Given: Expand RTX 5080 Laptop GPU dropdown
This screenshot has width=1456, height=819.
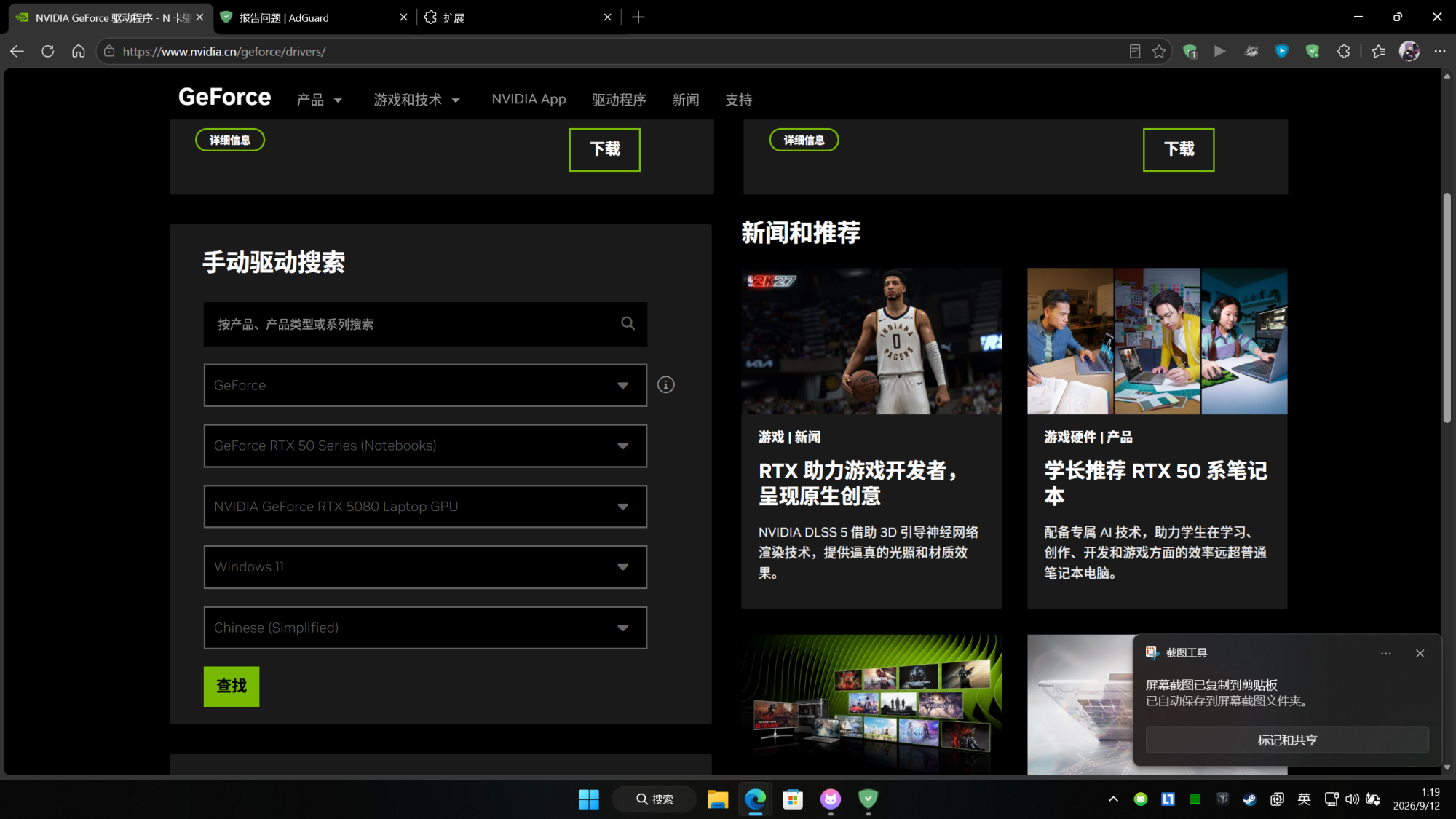Looking at the screenshot, I should [x=425, y=506].
